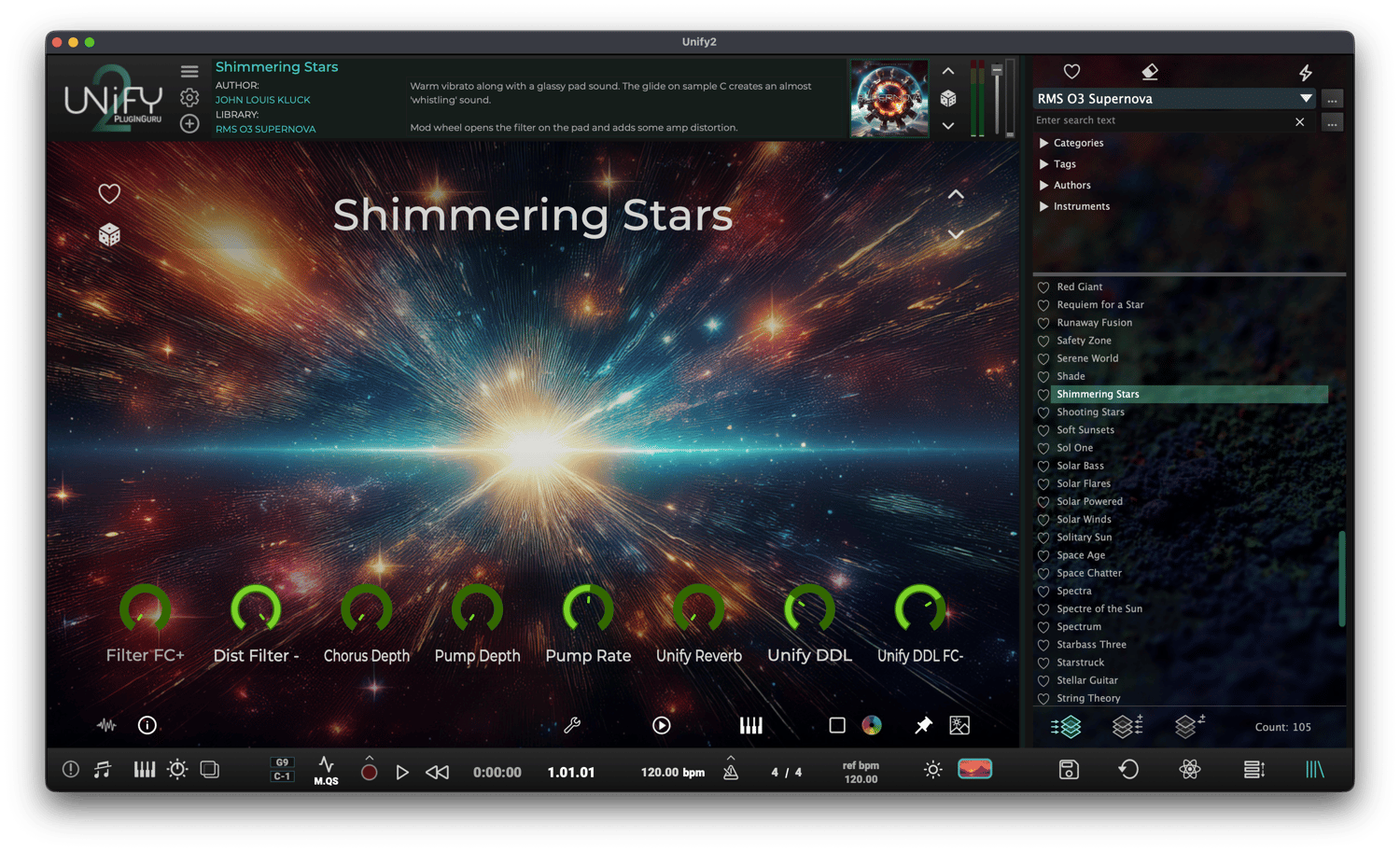The height and width of the screenshot is (852, 1400).
Task: Expand the Categories filter
Action: (x=1043, y=143)
